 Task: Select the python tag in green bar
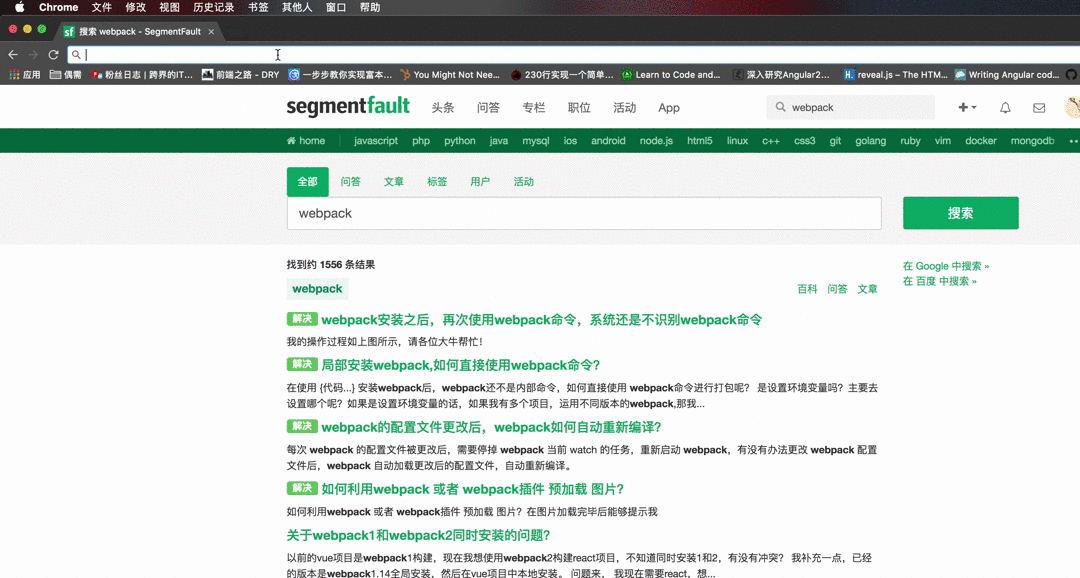click(x=459, y=141)
